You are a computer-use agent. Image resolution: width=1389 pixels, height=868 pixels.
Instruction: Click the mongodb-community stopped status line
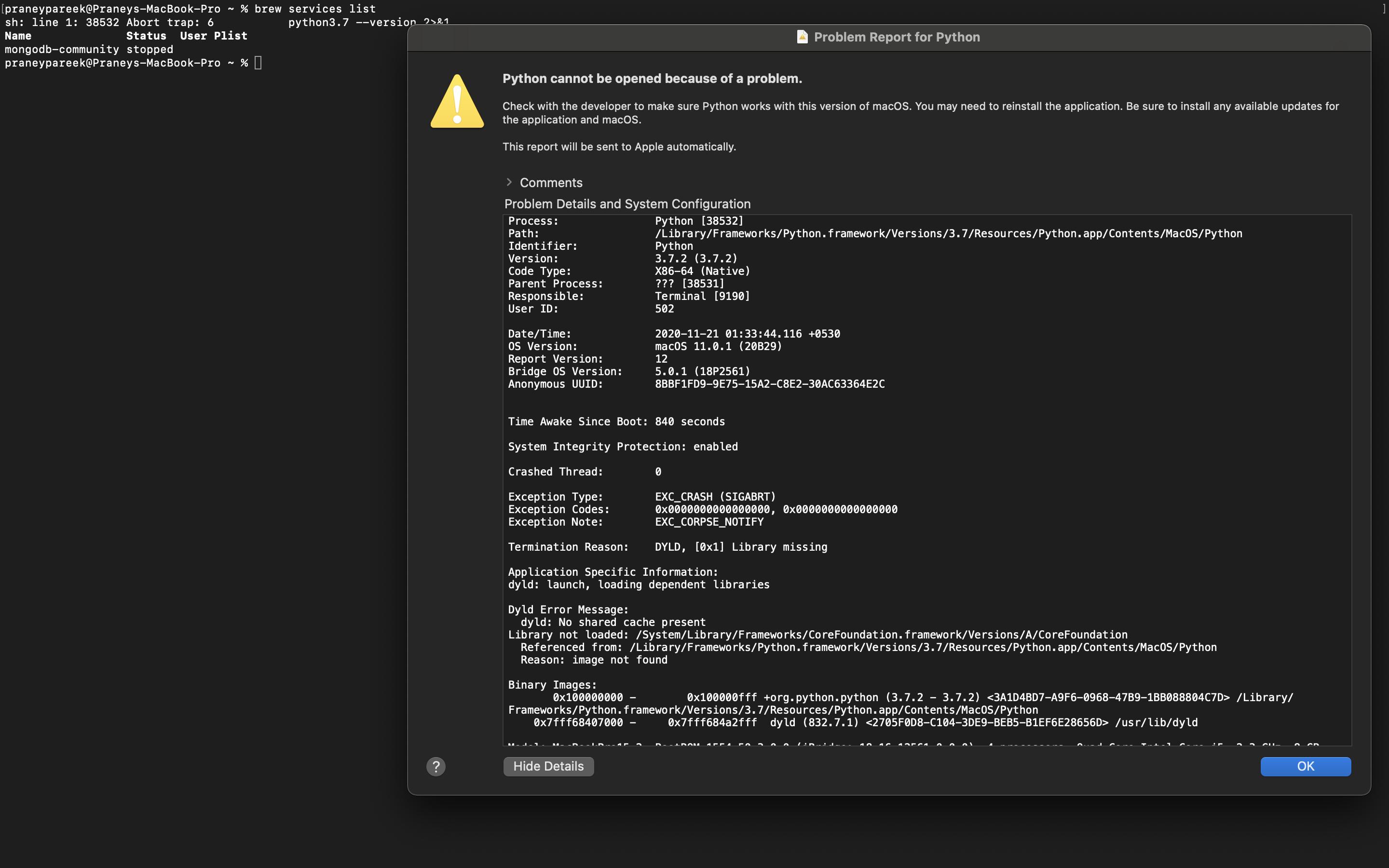click(88, 49)
